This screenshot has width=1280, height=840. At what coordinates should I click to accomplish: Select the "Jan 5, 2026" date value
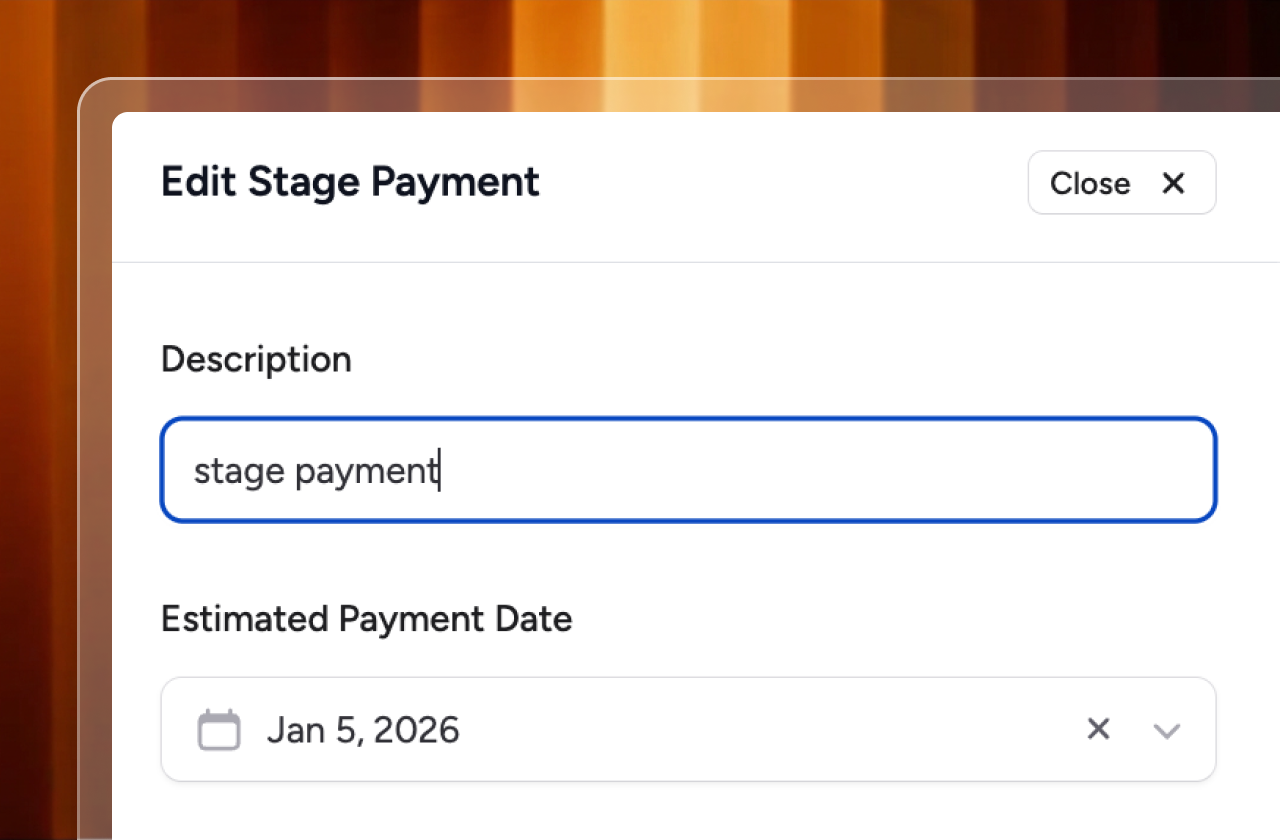[x=363, y=730]
